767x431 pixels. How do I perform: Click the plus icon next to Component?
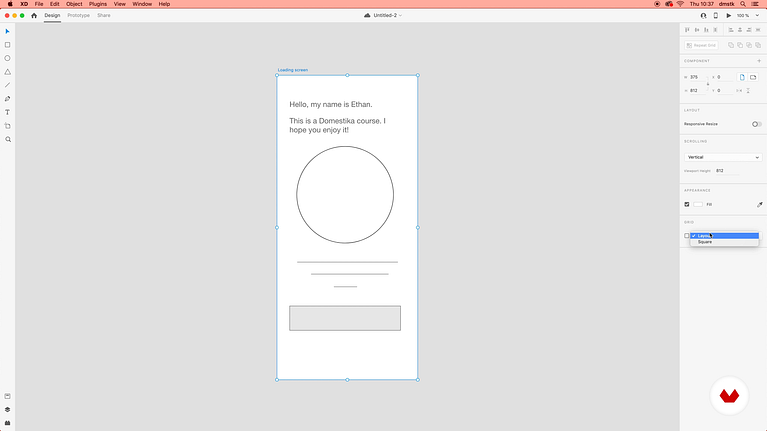(759, 61)
